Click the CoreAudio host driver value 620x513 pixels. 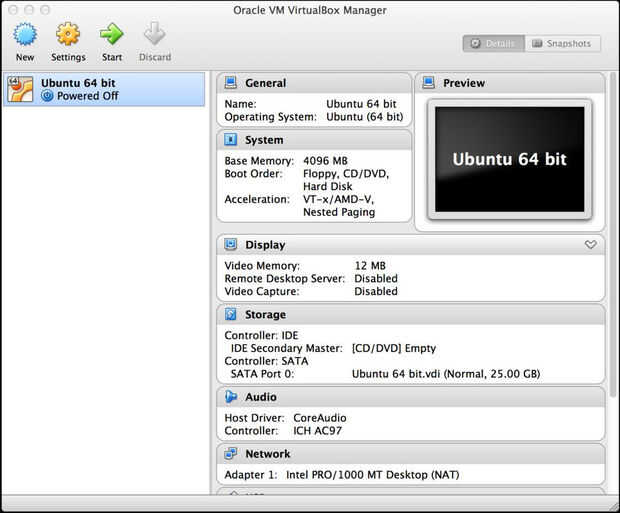coord(320,418)
